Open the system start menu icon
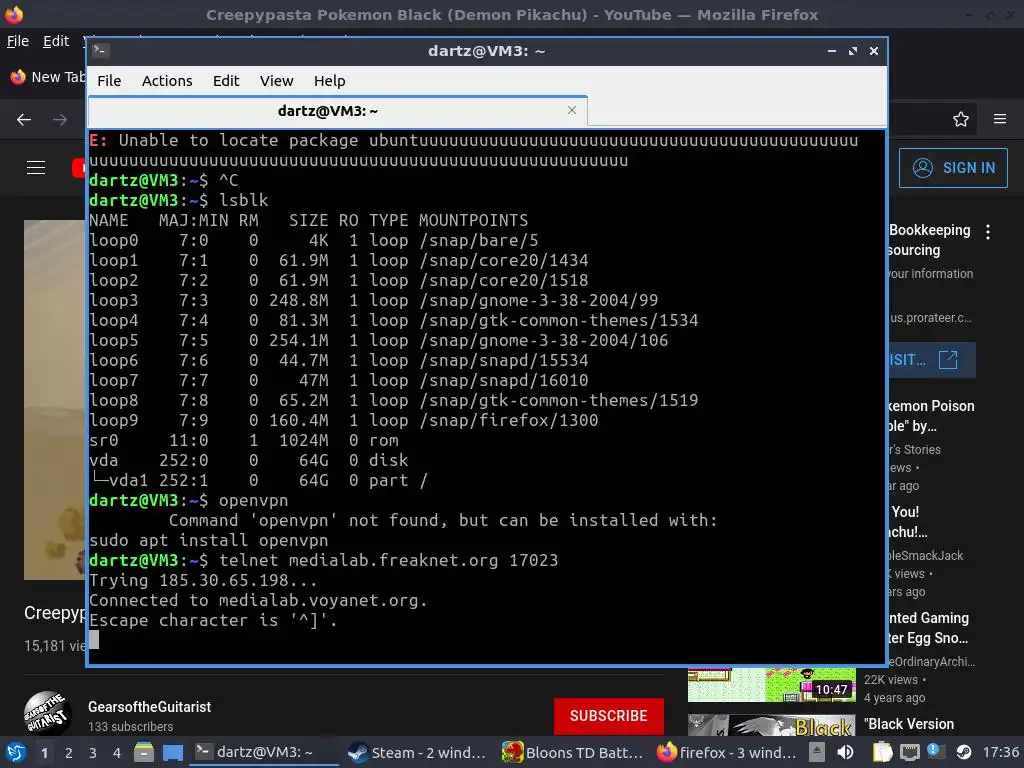The image size is (1024, 768). [16, 752]
